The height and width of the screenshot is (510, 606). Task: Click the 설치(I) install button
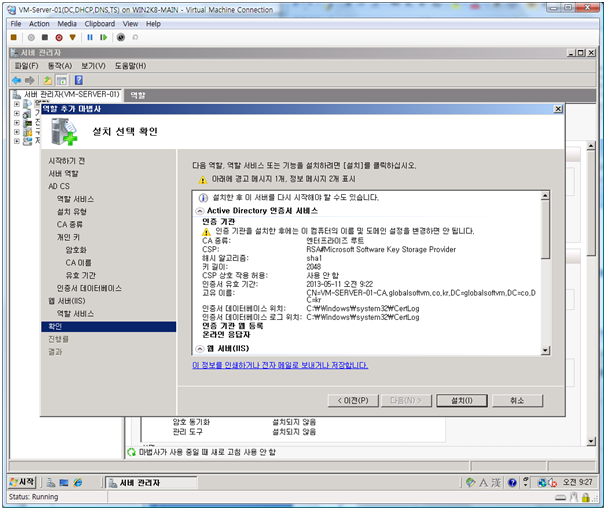click(462, 401)
